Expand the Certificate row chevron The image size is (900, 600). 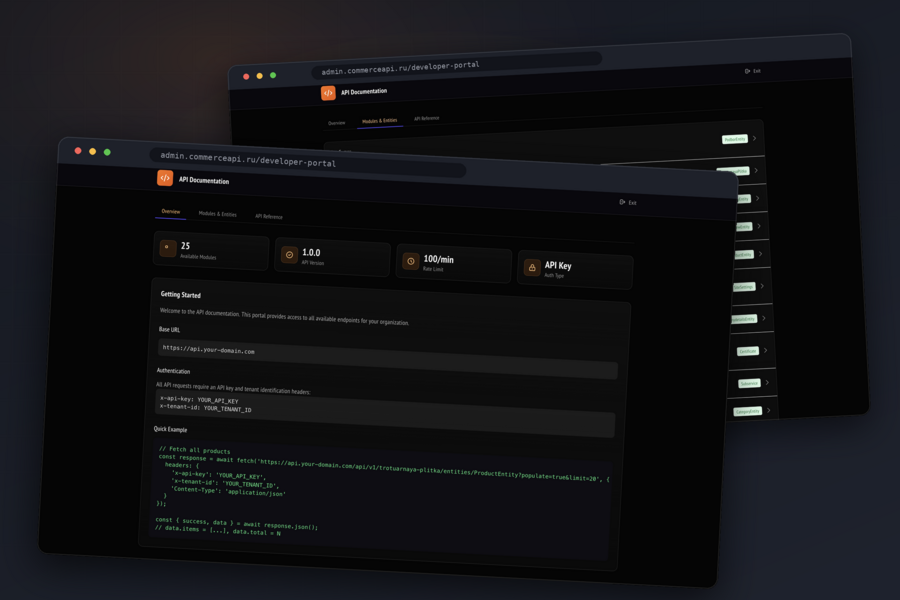[x=765, y=350]
